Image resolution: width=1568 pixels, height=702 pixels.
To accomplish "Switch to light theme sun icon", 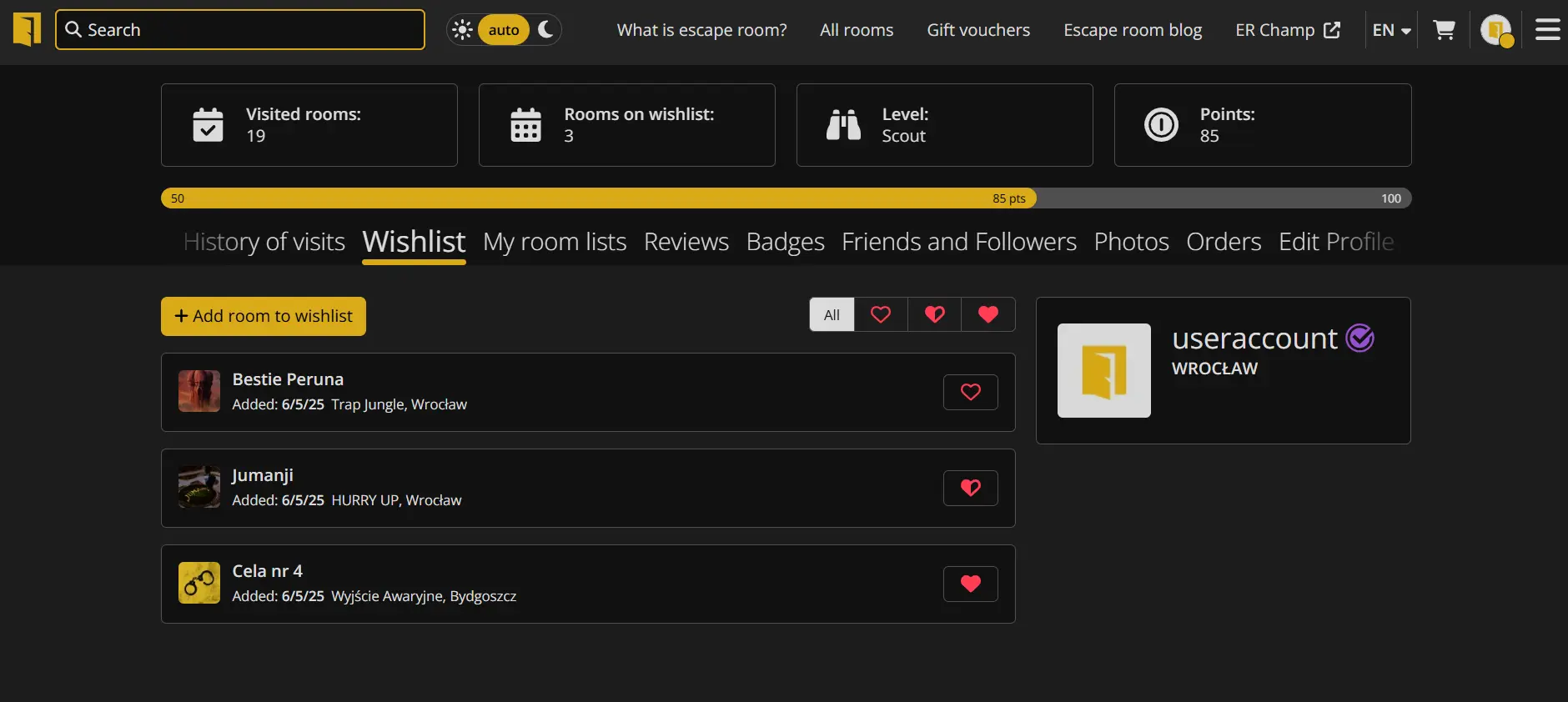I will 462,30.
